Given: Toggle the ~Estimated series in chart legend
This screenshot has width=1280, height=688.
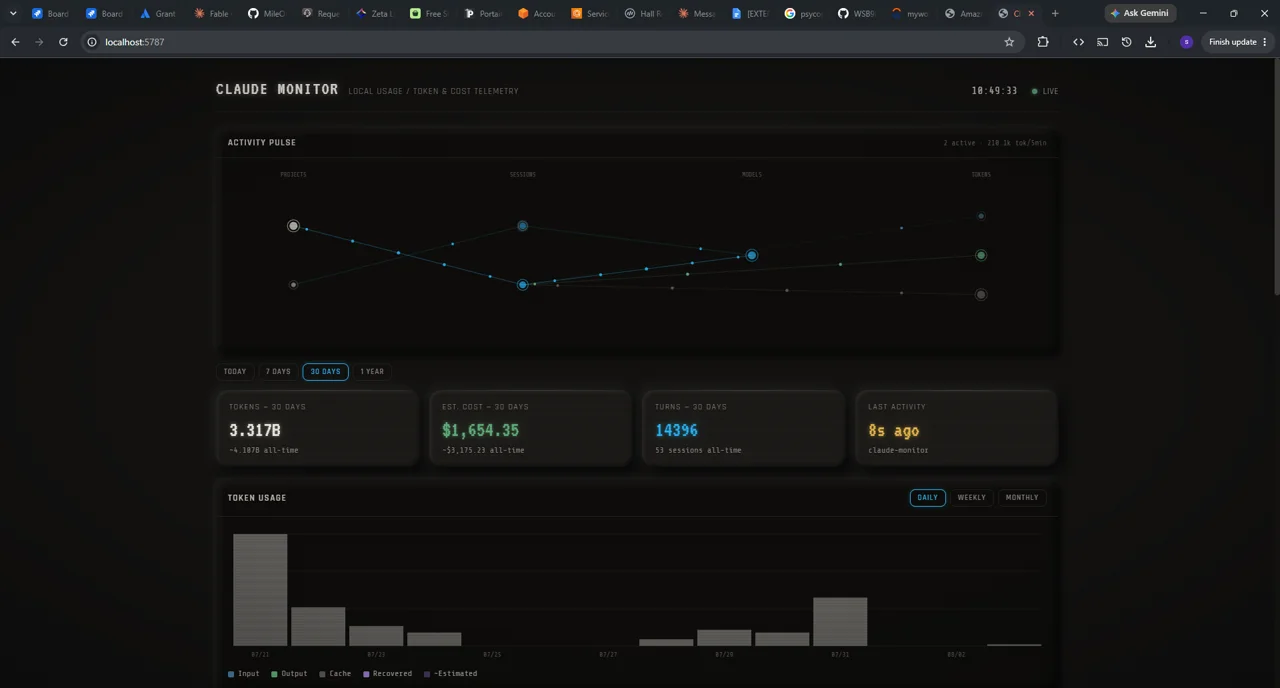Looking at the screenshot, I should tap(451, 674).
